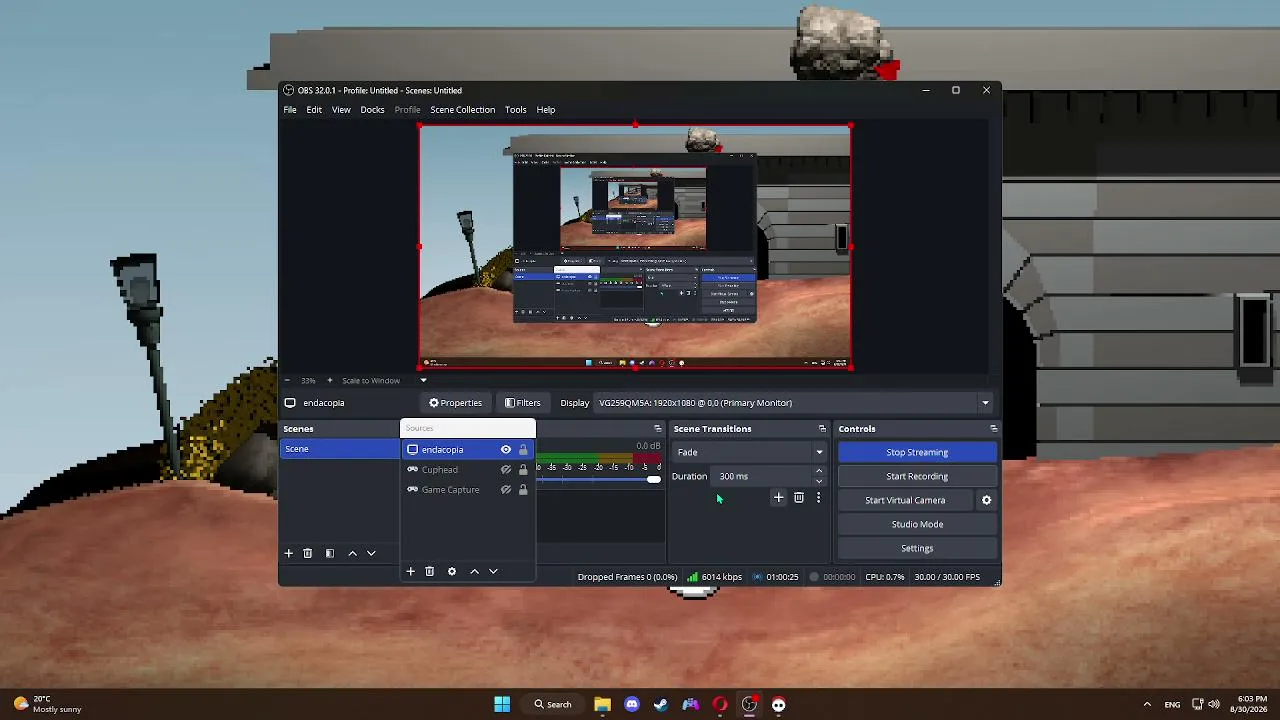Viewport: 1280px width, 720px height.
Task: Remove selected source with trash icon
Action: click(430, 571)
